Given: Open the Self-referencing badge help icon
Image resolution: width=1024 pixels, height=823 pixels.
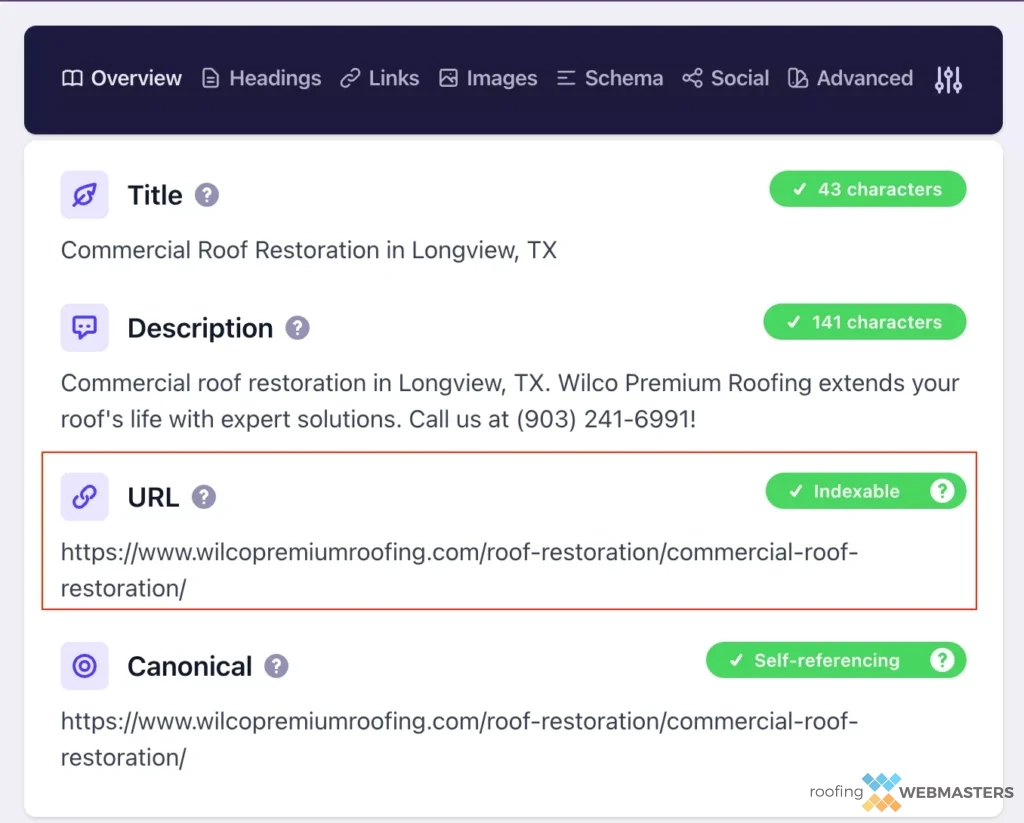Looking at the screenshot, I should click(941, 660).
